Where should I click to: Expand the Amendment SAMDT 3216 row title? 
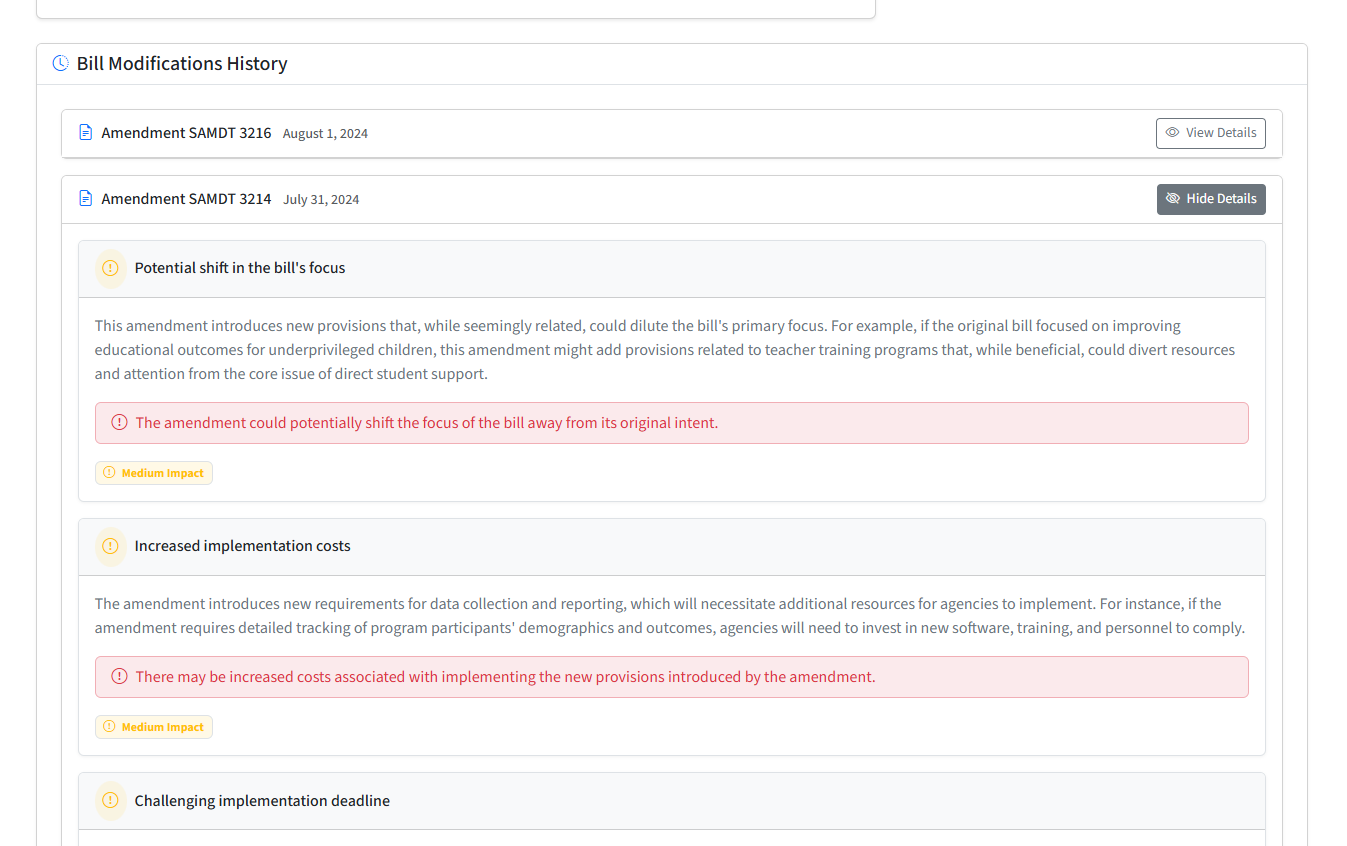pos(186,132)
